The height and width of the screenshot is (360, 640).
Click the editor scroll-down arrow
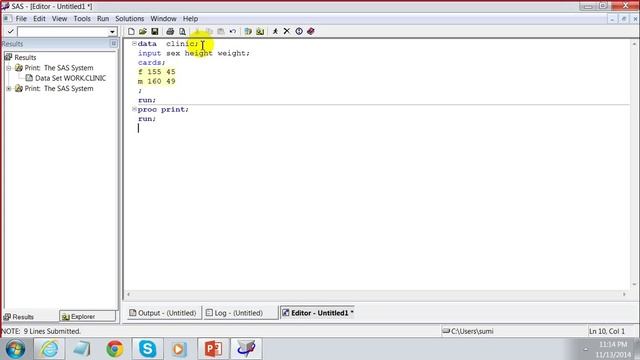pos(634,284)
